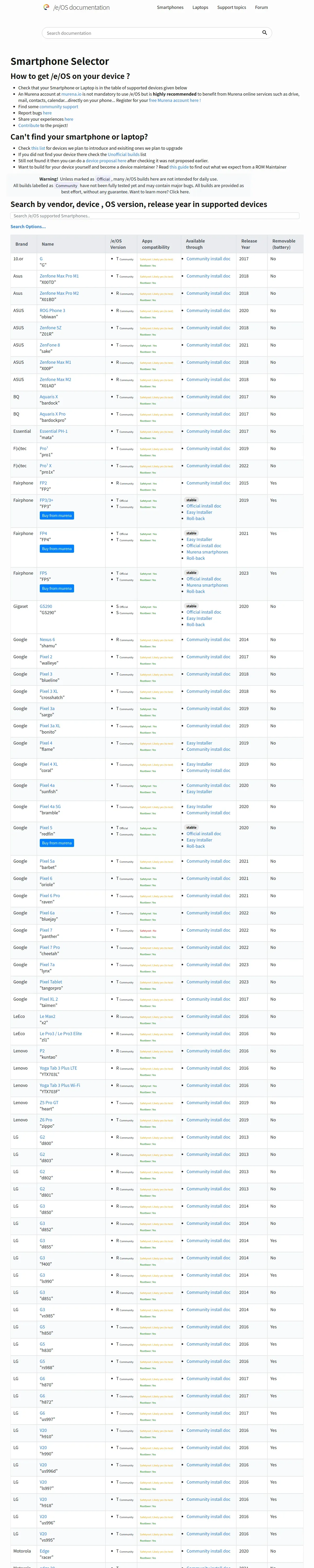Open the Pro¹ X device link
314x1568 pixels.
click(x=46, y=466)
